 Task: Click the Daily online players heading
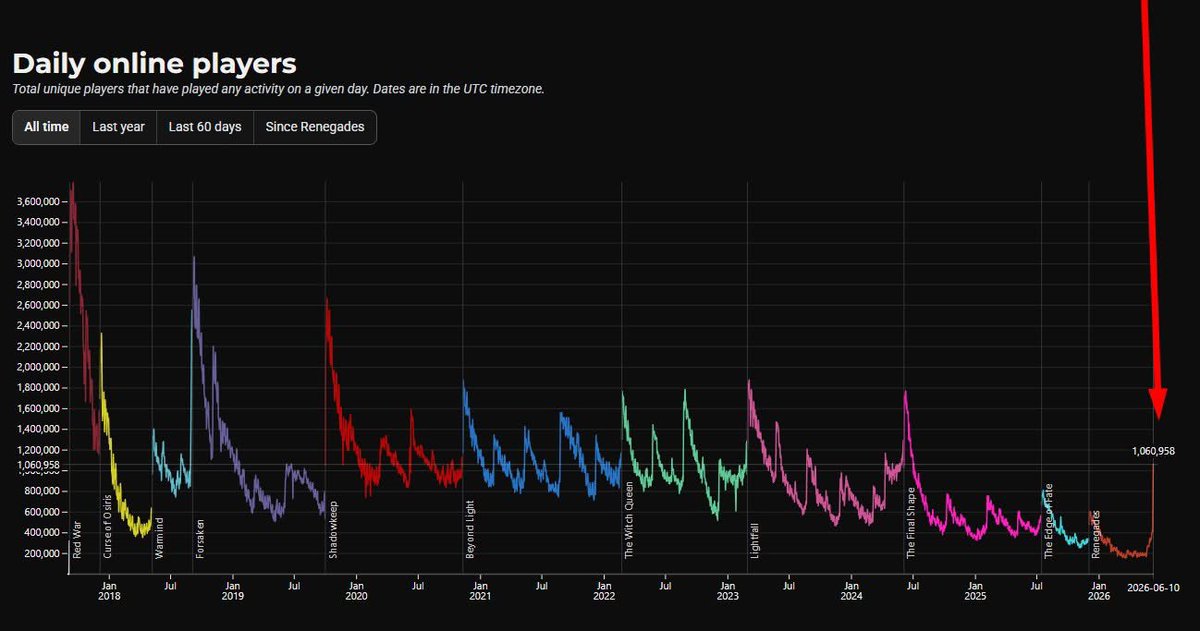(154, 64)
